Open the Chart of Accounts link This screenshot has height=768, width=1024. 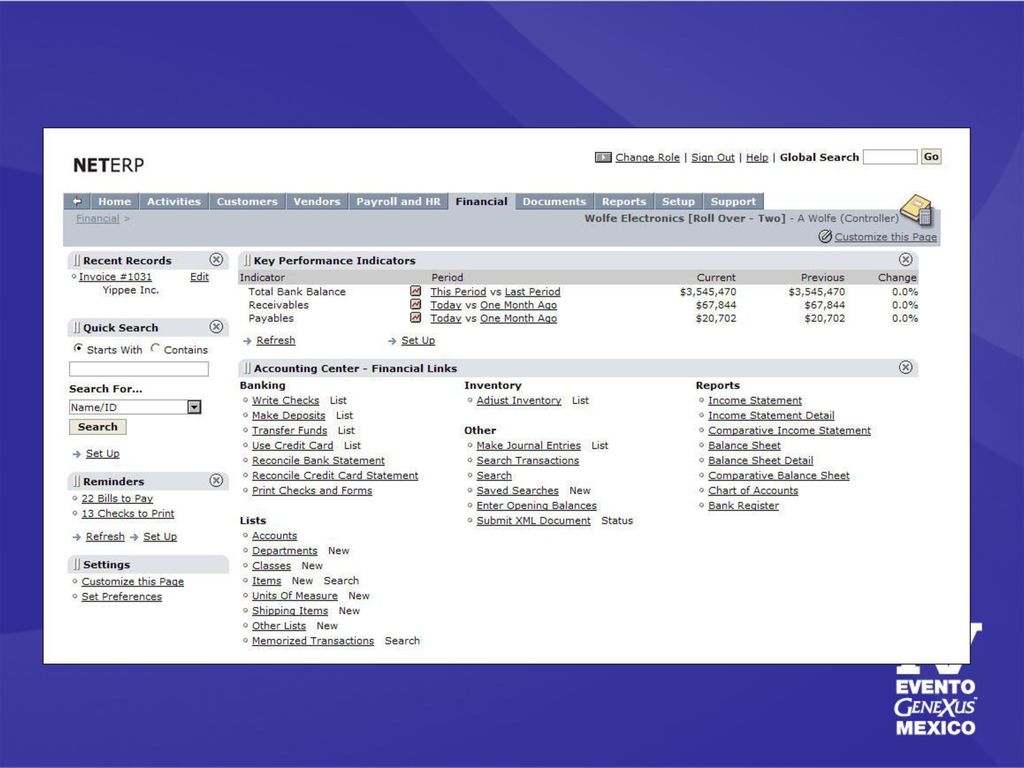click(x=753, y=490)
